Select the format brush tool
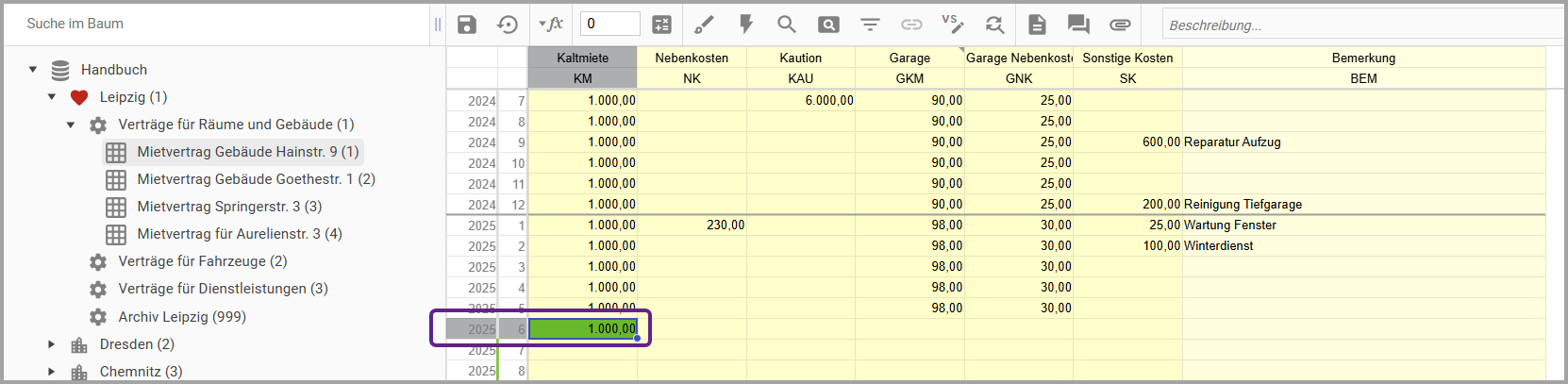Image resolution: width=1568 pixels, height=384 pixels. [704, 25]
